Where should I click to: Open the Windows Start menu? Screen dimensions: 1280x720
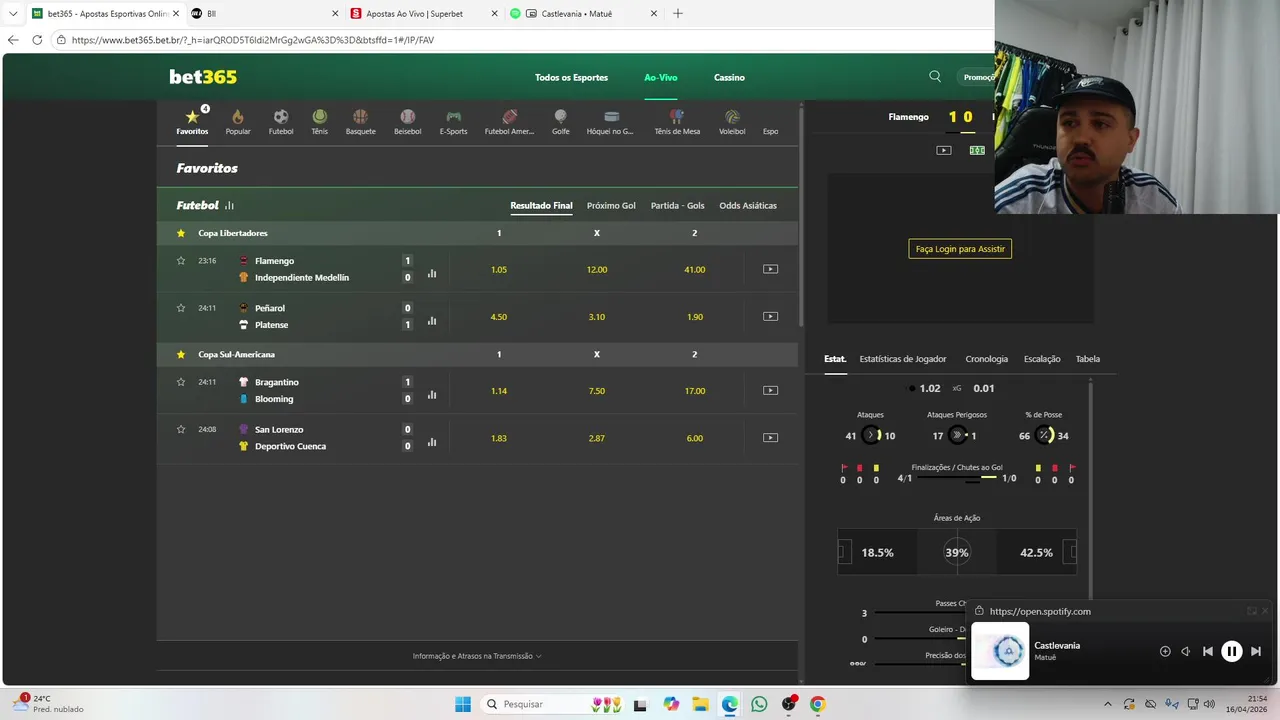(462, 704)
